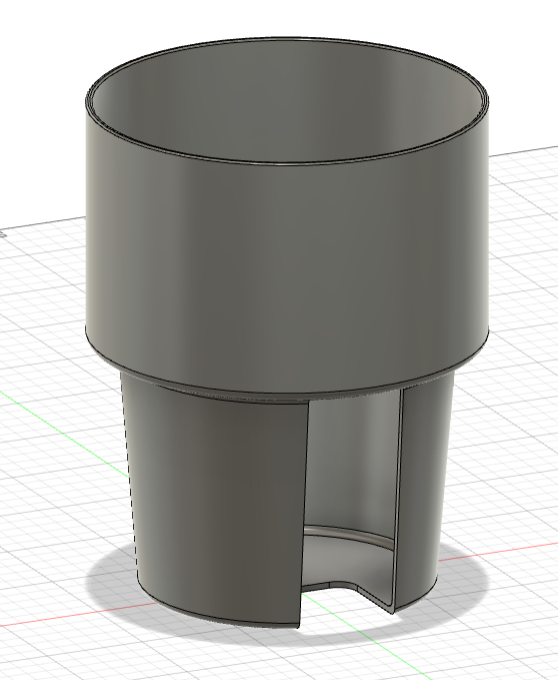Pick the right vertical edge of the slot
This screenshot has width=558, height=680.
398,499
